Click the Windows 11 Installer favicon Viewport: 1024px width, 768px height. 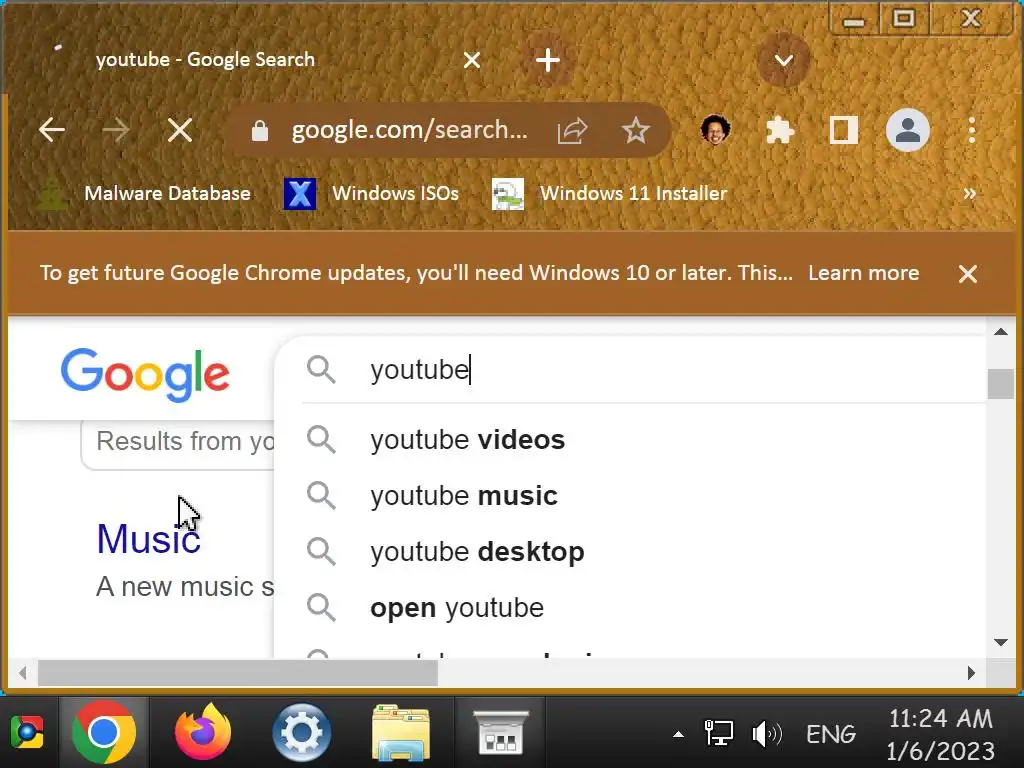[x=507, y=193]
